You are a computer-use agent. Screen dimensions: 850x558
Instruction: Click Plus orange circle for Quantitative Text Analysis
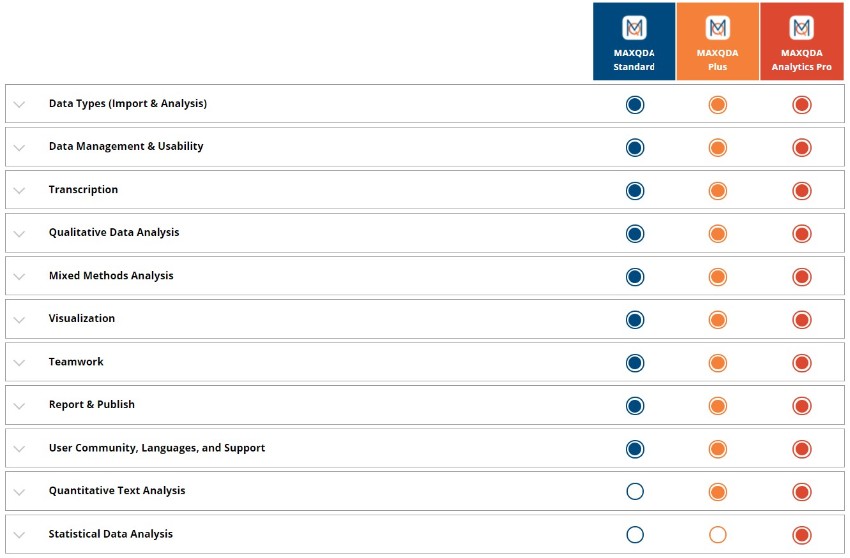[x=718, y=492]
